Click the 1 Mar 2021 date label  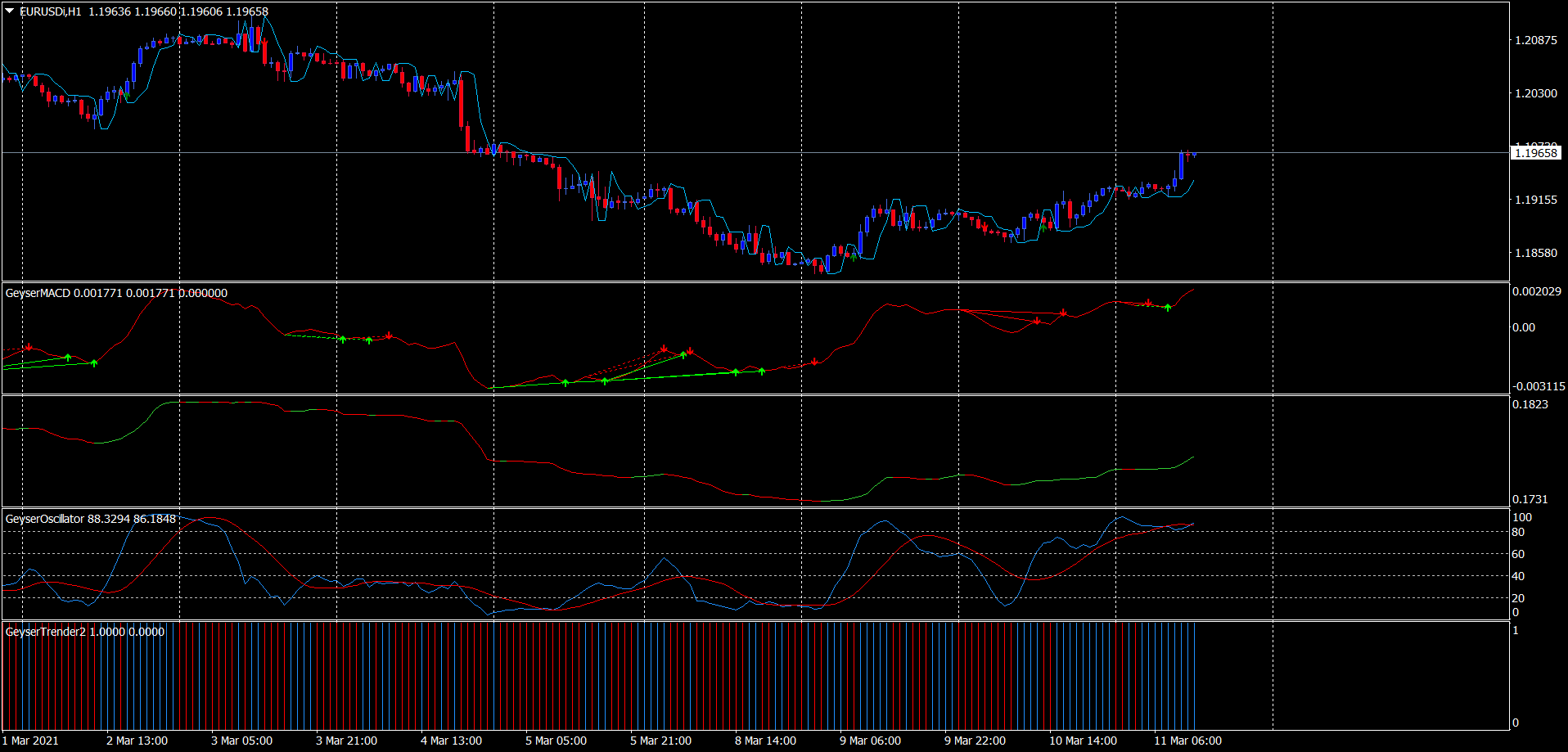coord(30,741)
